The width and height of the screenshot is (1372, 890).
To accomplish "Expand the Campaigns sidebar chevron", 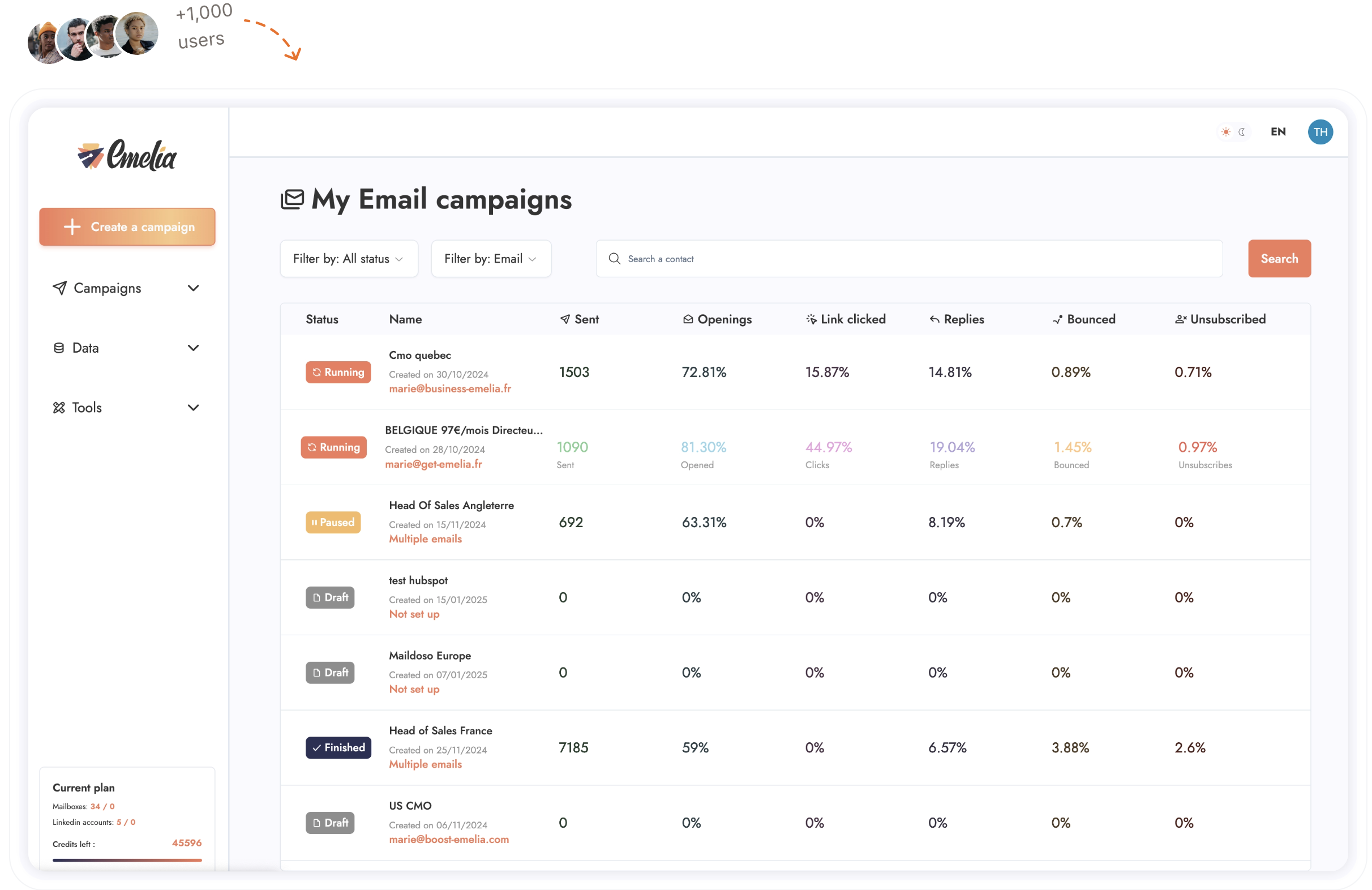I will coord(194,288).
